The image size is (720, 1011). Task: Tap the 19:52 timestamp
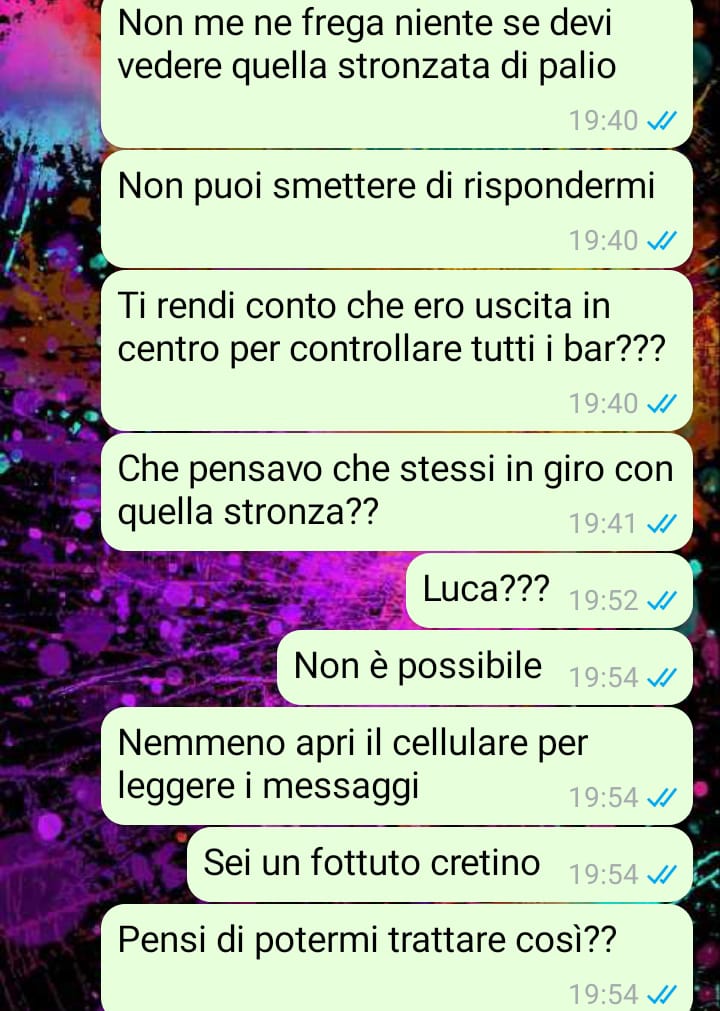click(603, 600)
